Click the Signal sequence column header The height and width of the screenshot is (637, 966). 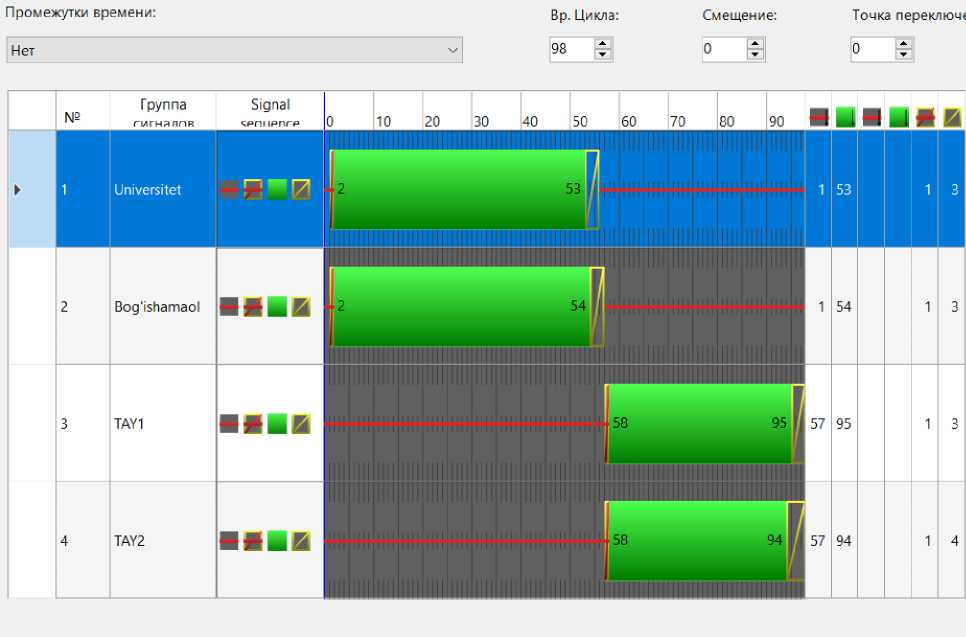[270, 111]
